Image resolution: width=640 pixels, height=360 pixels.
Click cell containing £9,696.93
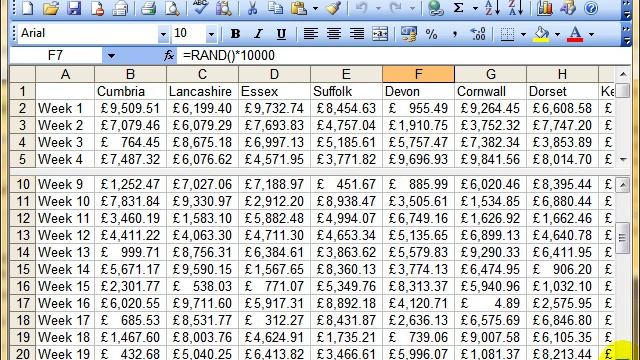418,159
